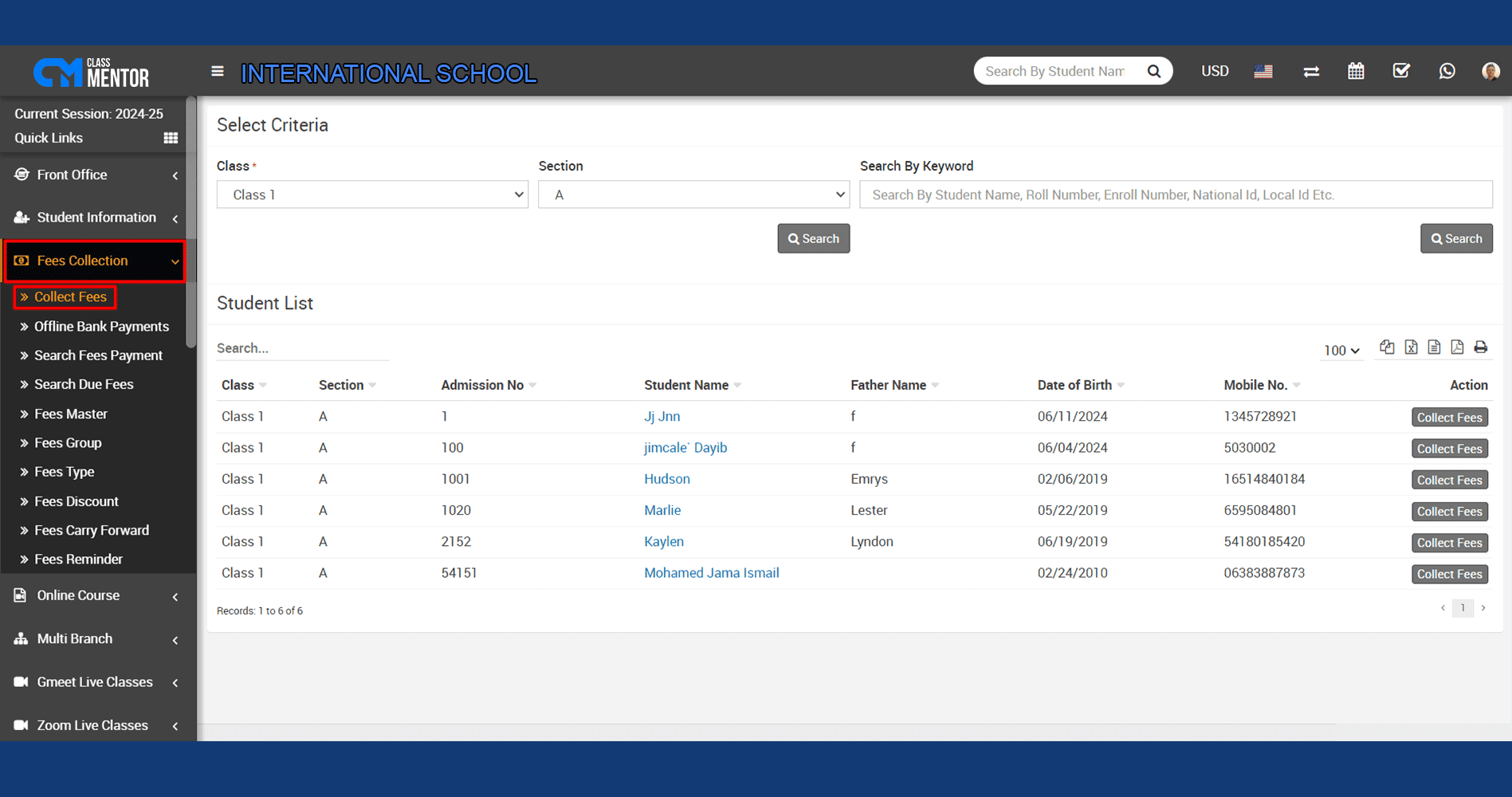Viewport: 1512px width, 797px height.
Task: Click the sidebar vertical scrollbar
Action: click(191, 223)
